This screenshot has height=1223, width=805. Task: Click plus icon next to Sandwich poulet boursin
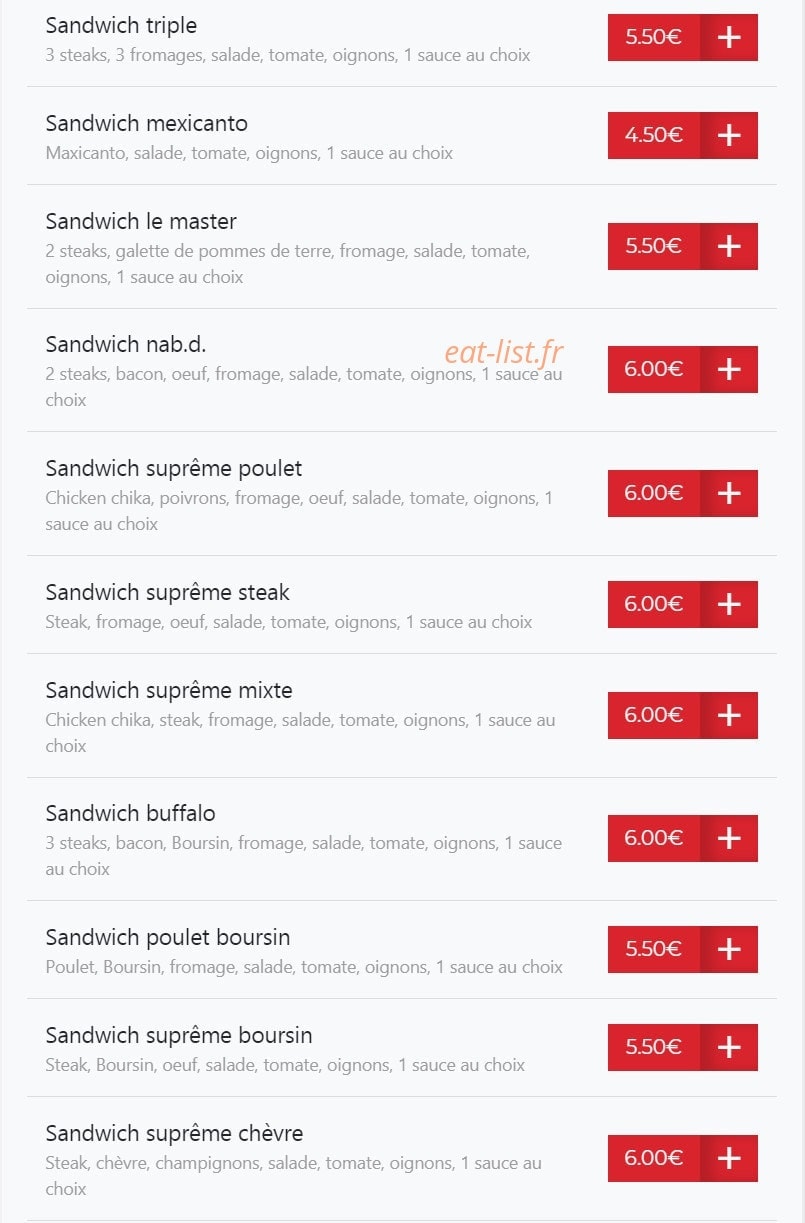point(729,949)
